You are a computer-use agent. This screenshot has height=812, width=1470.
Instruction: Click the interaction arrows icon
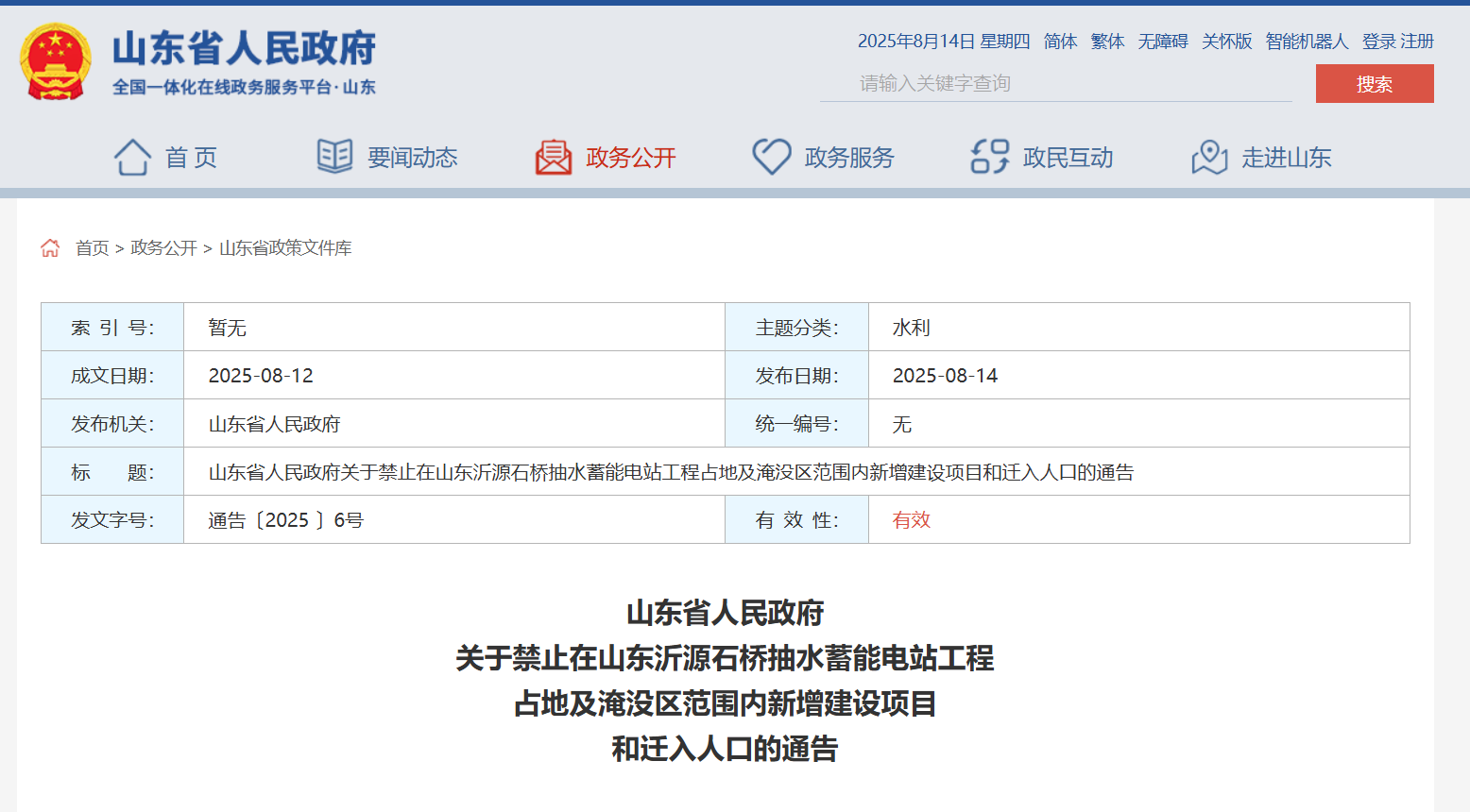[x=989, y=157]
